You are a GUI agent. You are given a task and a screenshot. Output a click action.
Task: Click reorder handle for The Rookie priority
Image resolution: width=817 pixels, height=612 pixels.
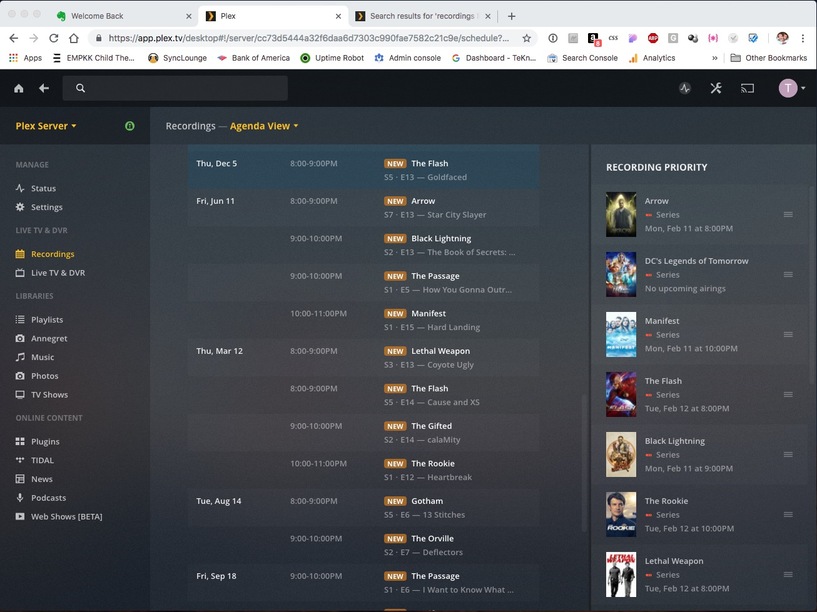click(788, 514)
